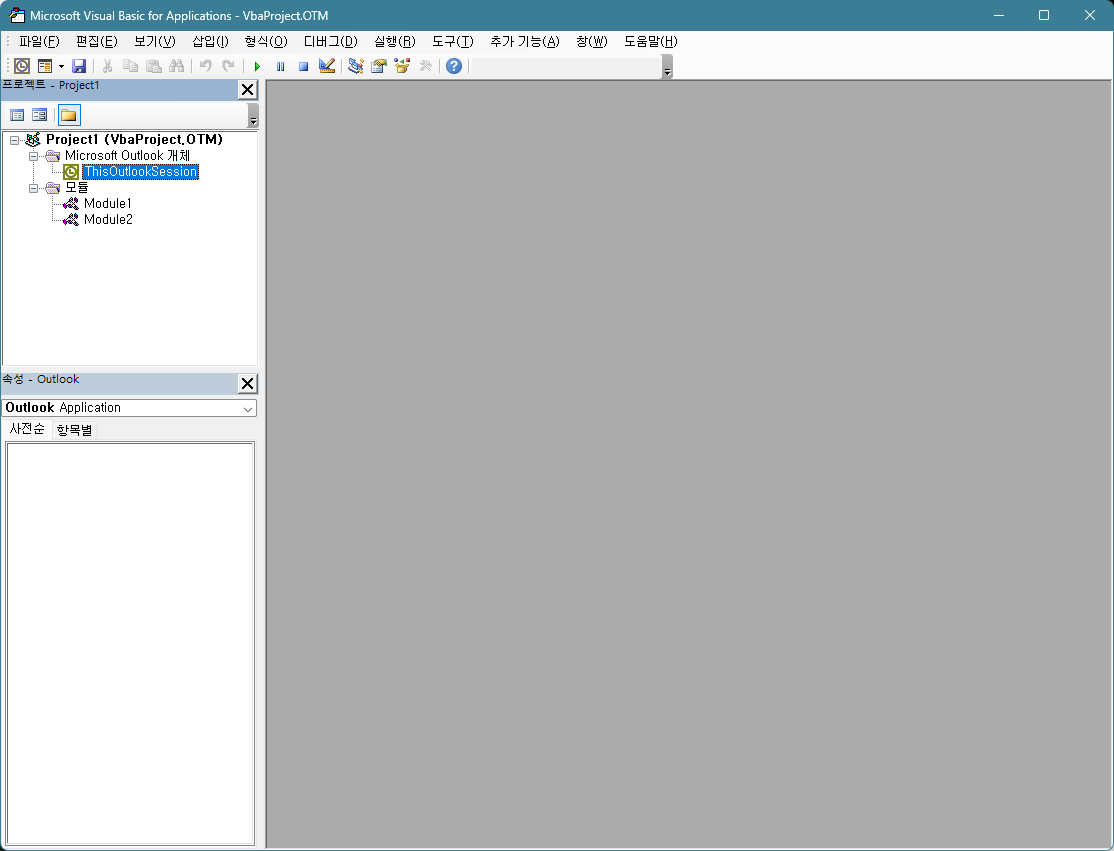Click project panel toolbar options arrow
Viewport: 1114px width, 851px height.
tap(253, 115)
